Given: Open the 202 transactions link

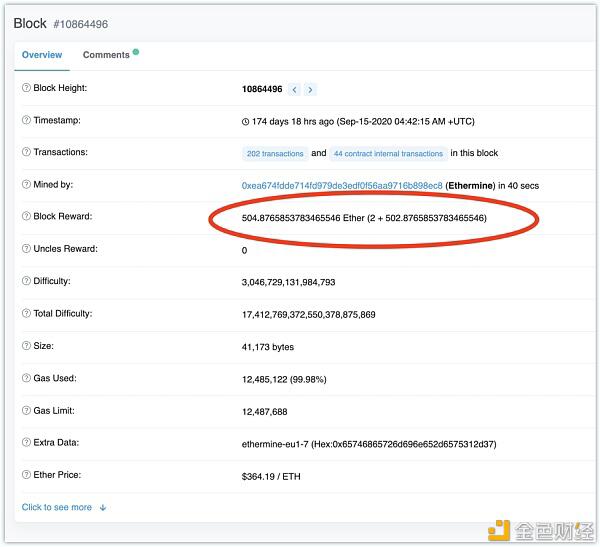Looking at the screenshot, I should (x=275, y=153).
